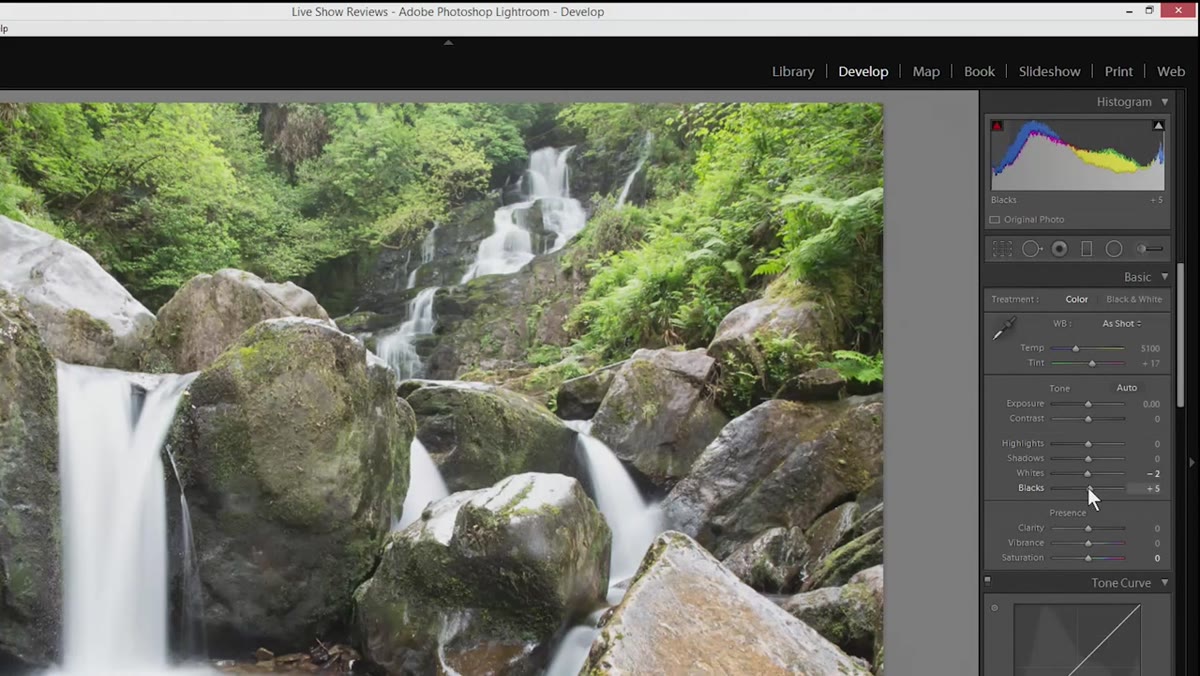Toggle shadow clipping indicator in histogram
The width and height of the screenshot is (1200, 676).
click(x=997, y=126)
